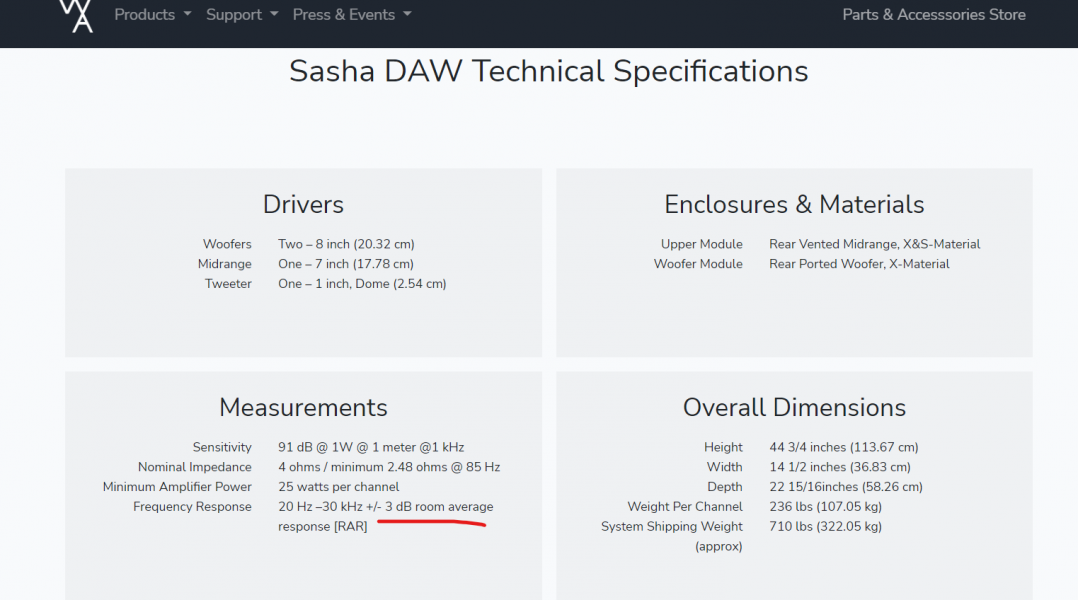Select '710 lbs (322.05 kg)' value

[x=826, y=526]
